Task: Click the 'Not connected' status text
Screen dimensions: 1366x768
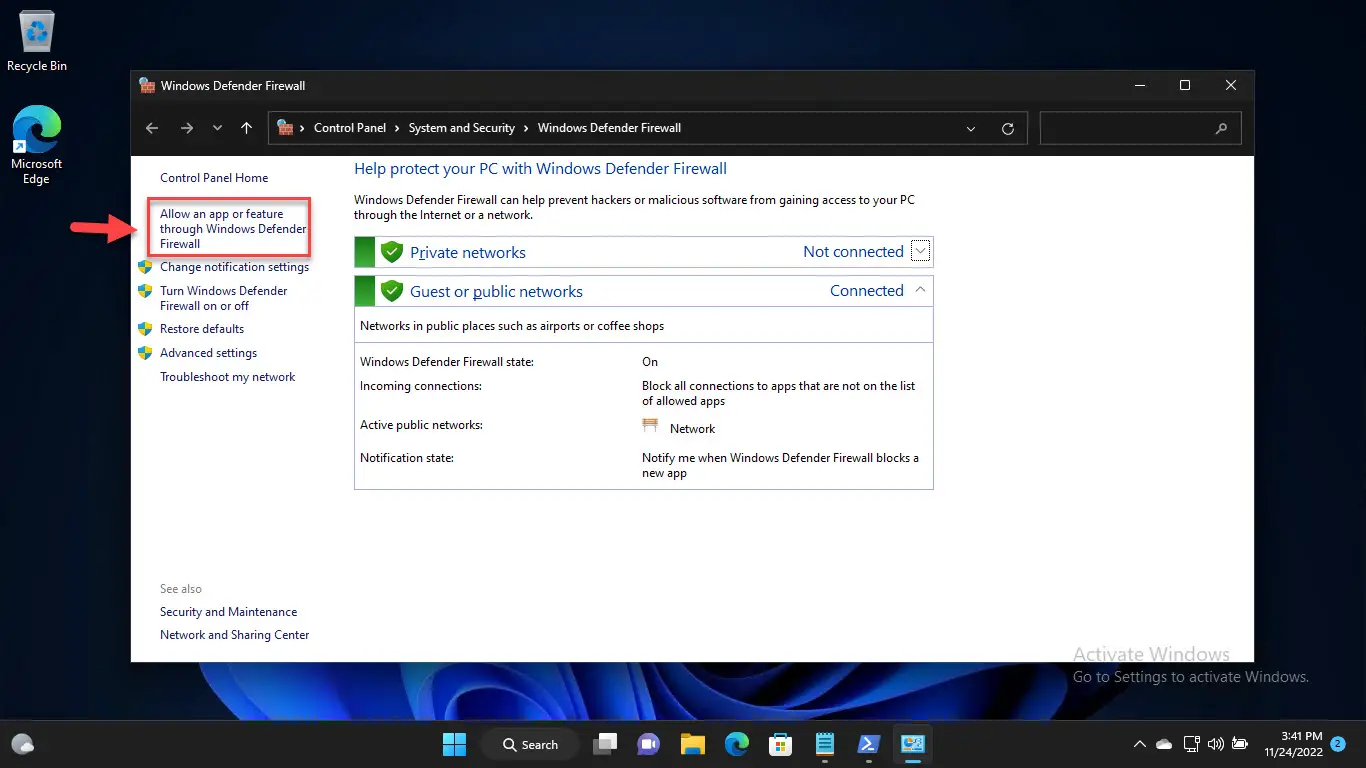Action: (853, 252)
